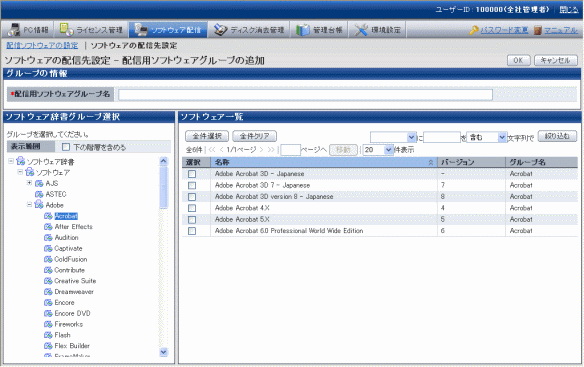The height and width of the screenshot is (367, 584).
Task: Click the 全件選択 button
Action: (207, 136)
